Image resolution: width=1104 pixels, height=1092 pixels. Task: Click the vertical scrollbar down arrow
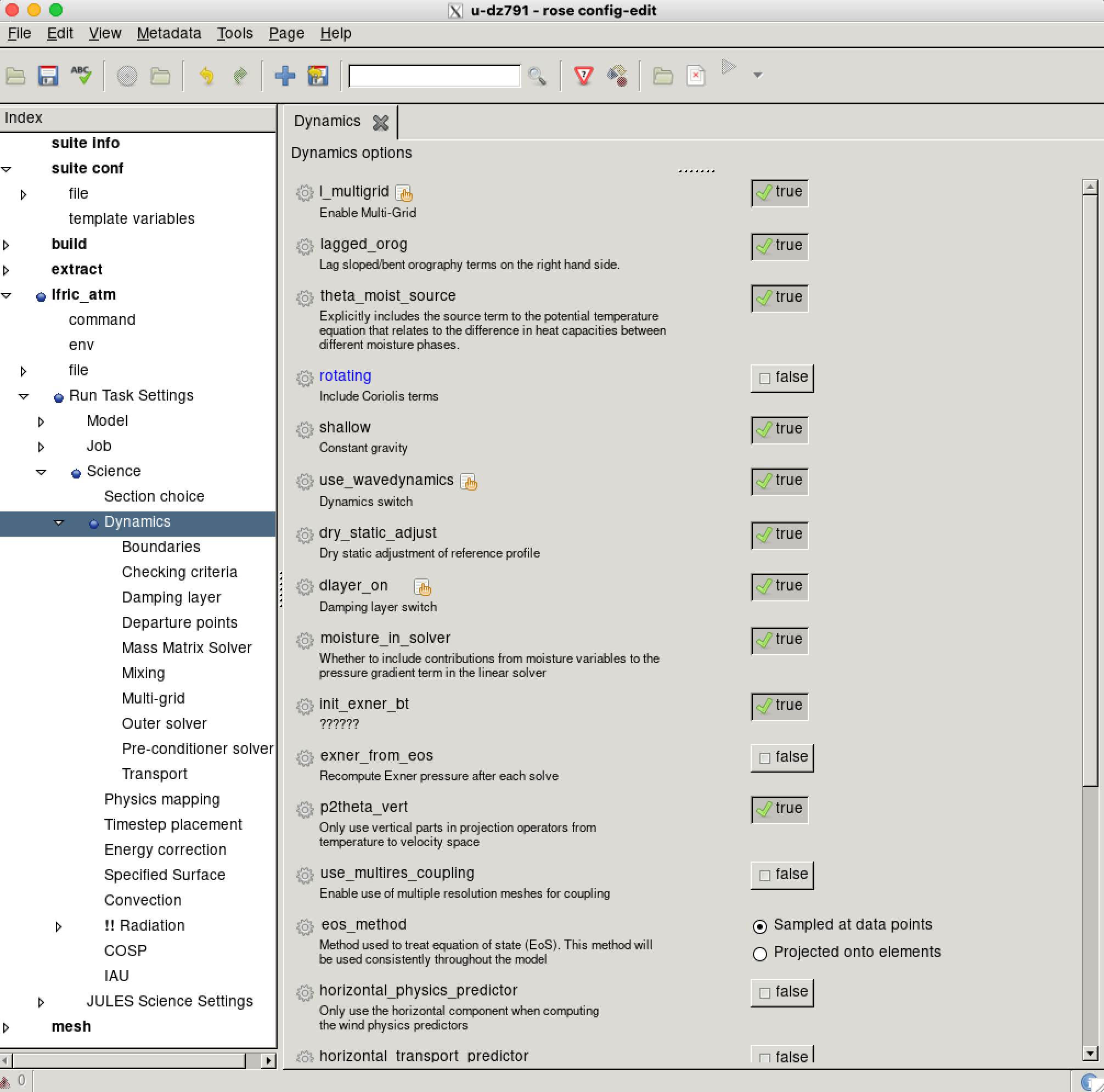[1089, 1053]
